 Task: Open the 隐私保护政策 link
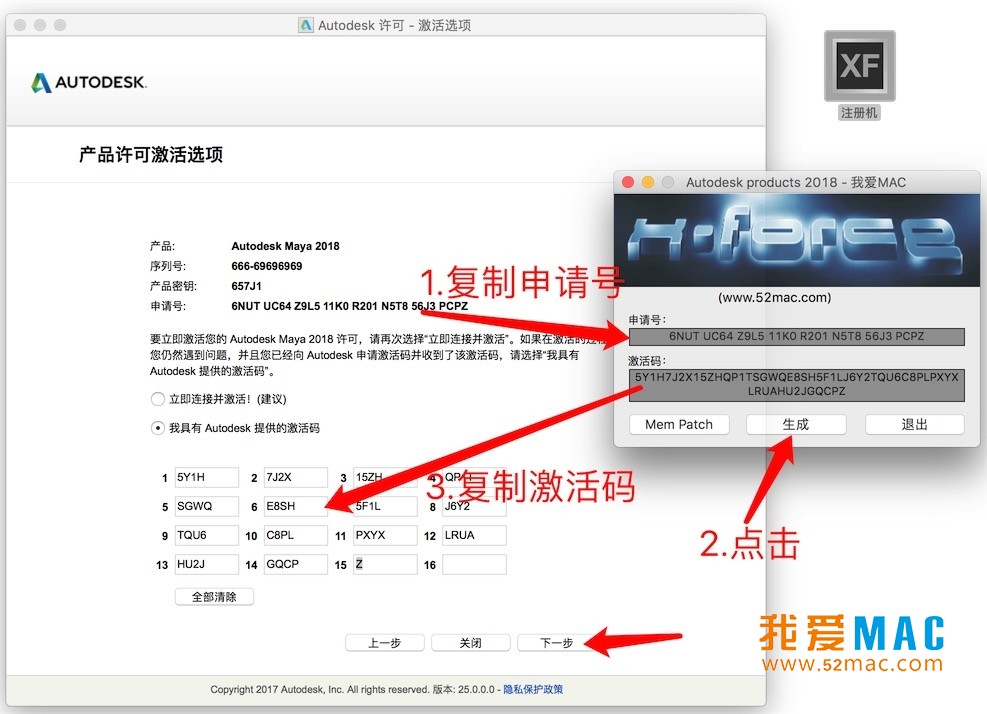533,689
